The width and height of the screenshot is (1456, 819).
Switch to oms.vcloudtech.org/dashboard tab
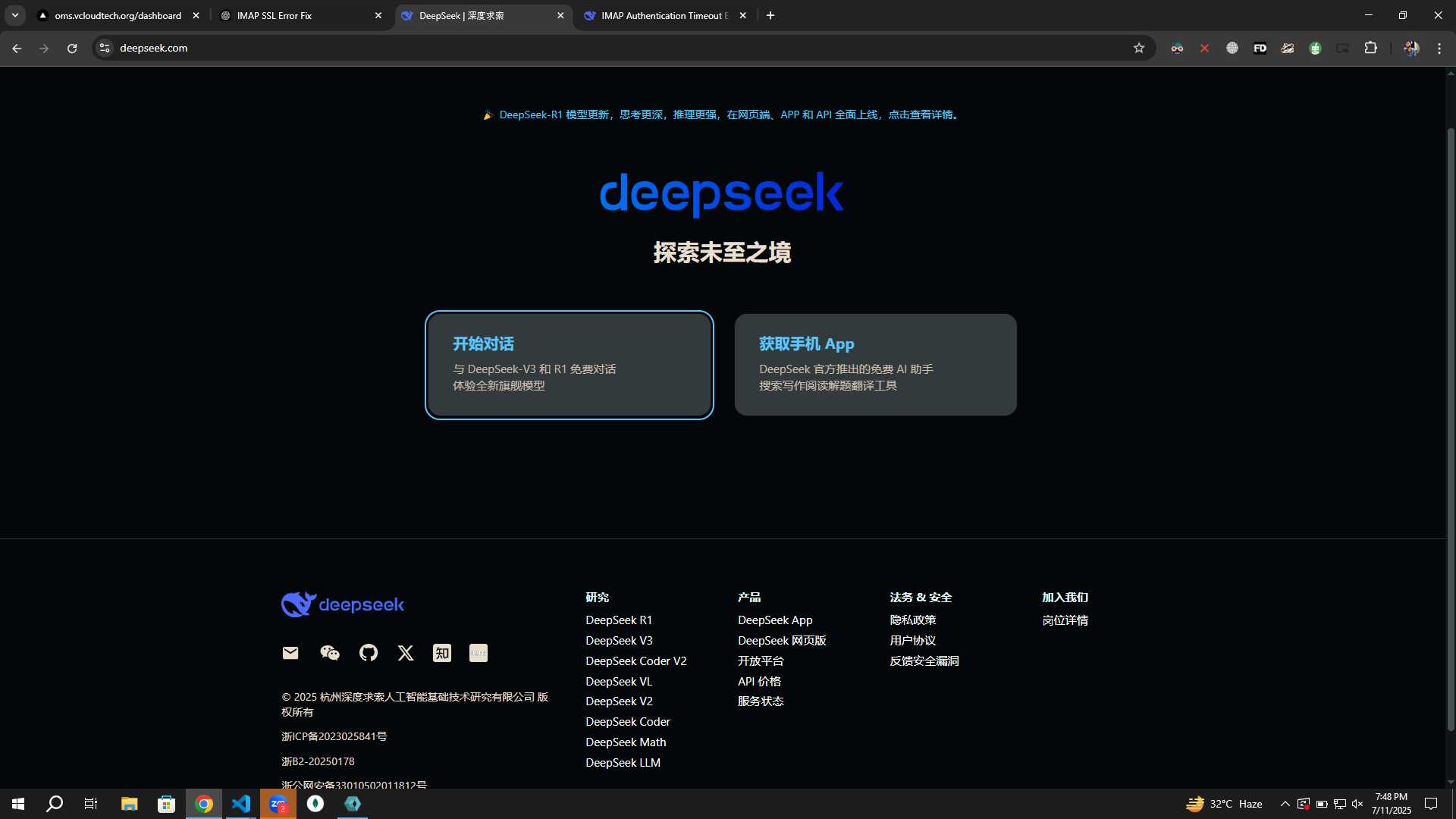pyautogui.click(x=118, y=15)
